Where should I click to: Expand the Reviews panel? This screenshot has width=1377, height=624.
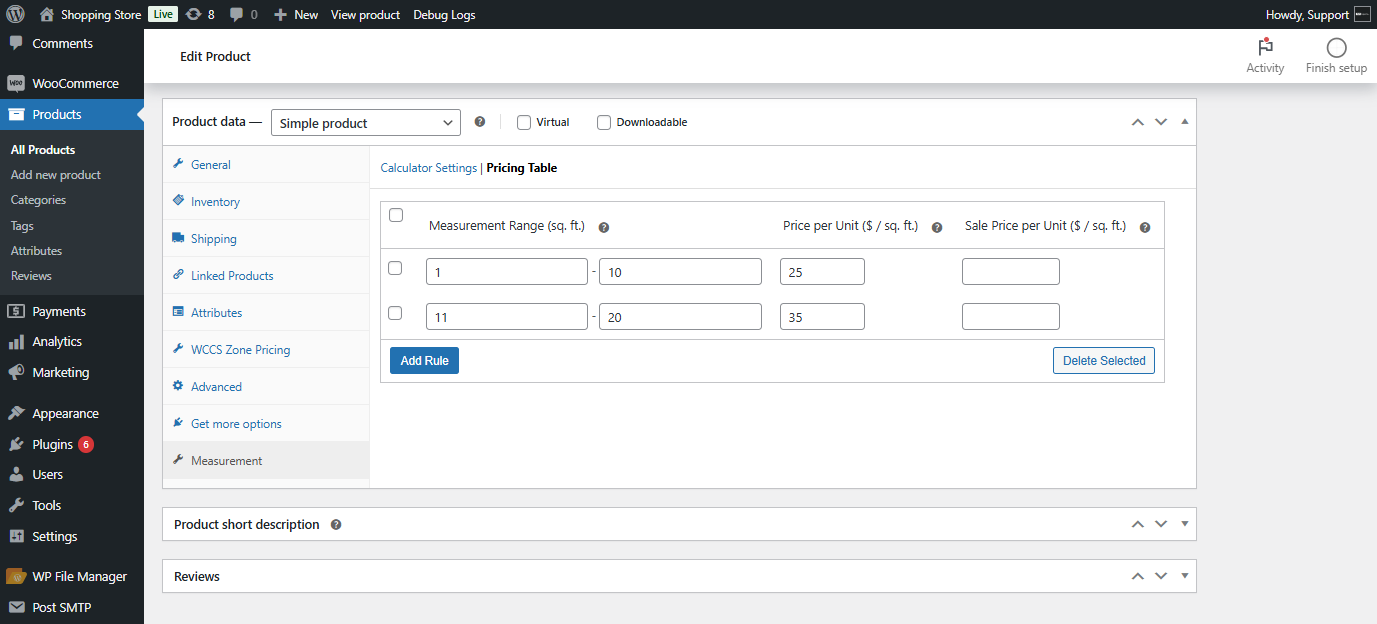1185,575
